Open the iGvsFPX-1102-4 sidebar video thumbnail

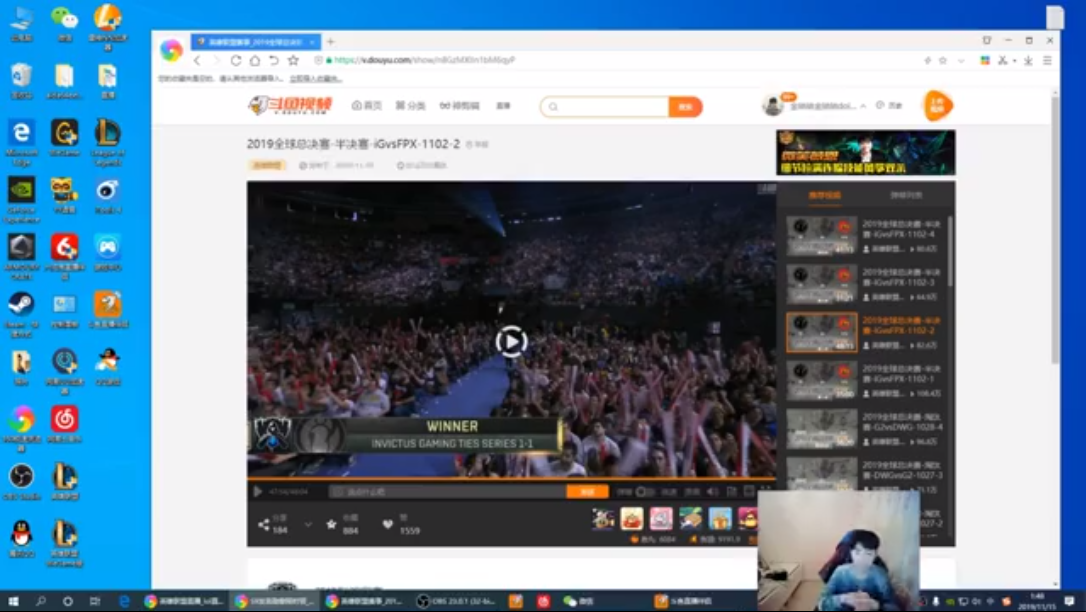click(x=821, y=235)
